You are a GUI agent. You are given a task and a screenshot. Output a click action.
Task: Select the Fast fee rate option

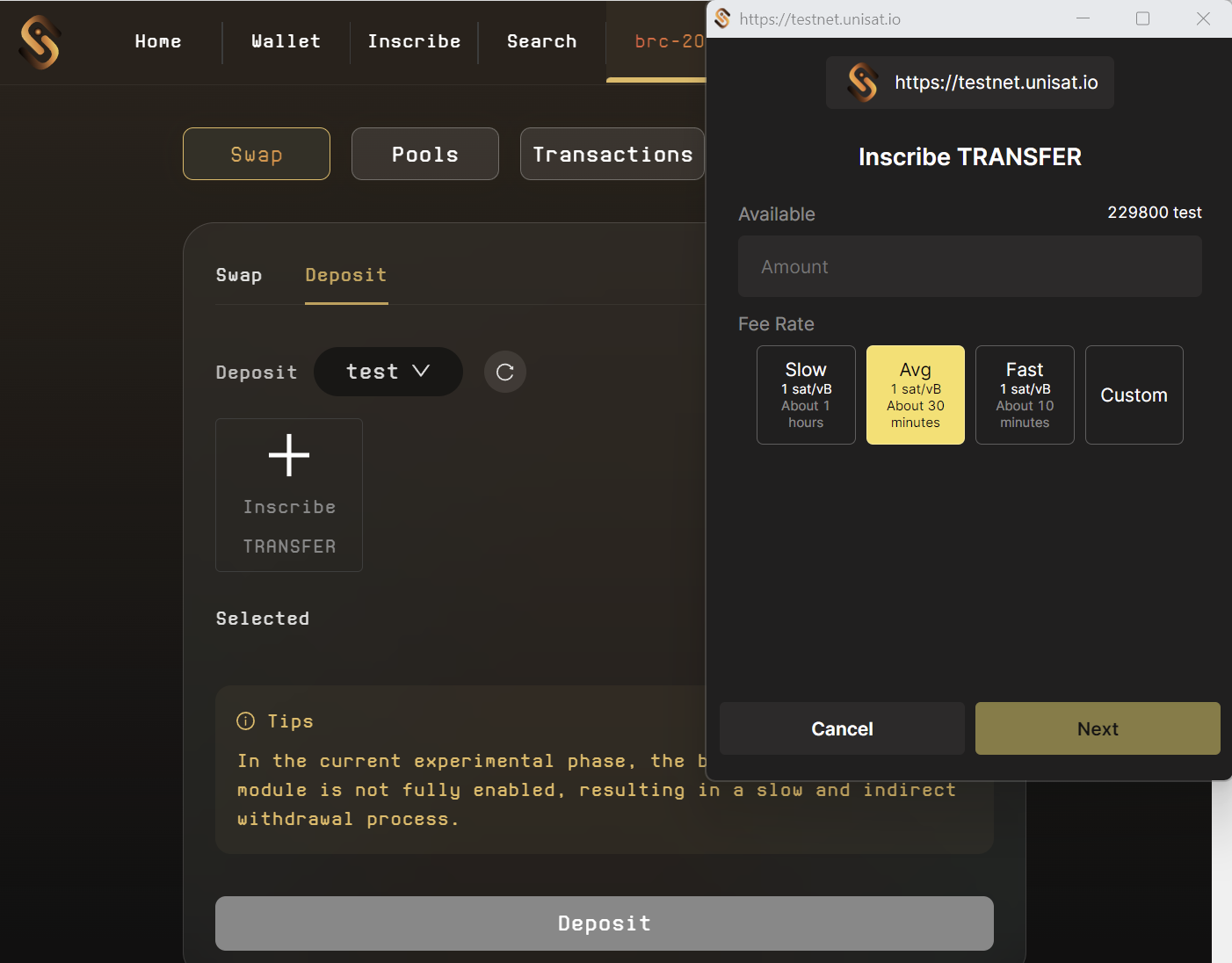coord(1025,395)
